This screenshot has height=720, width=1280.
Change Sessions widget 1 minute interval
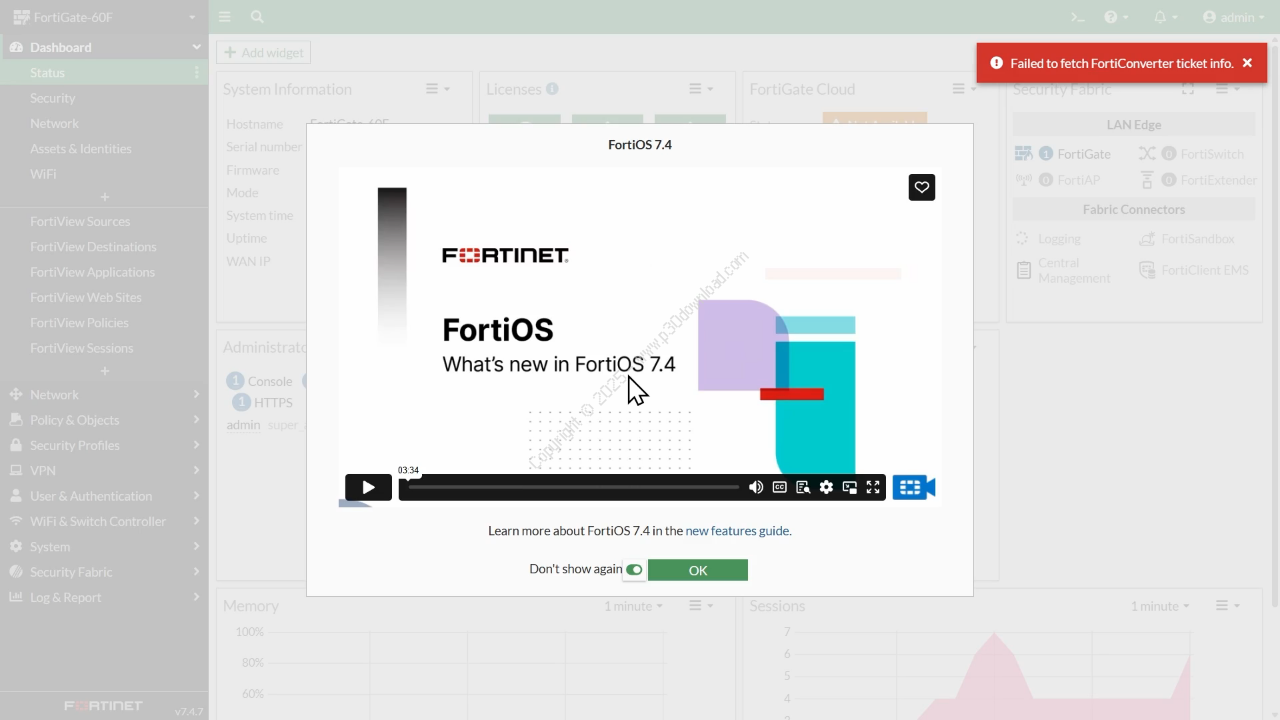coord(1160,606)
